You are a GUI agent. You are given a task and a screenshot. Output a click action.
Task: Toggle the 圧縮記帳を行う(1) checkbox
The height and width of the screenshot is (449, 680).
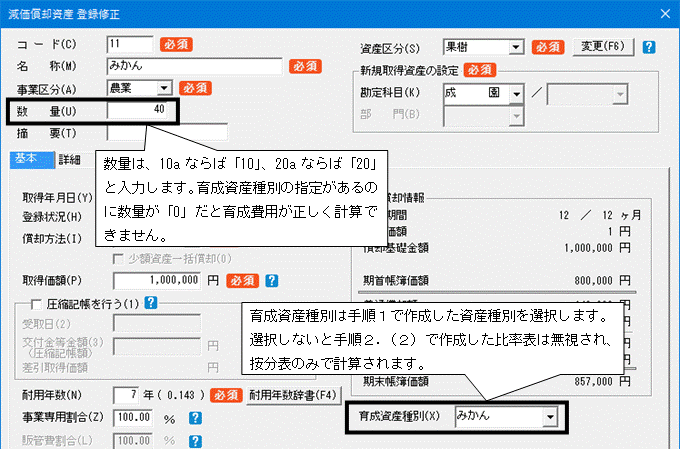click(36, 304)
